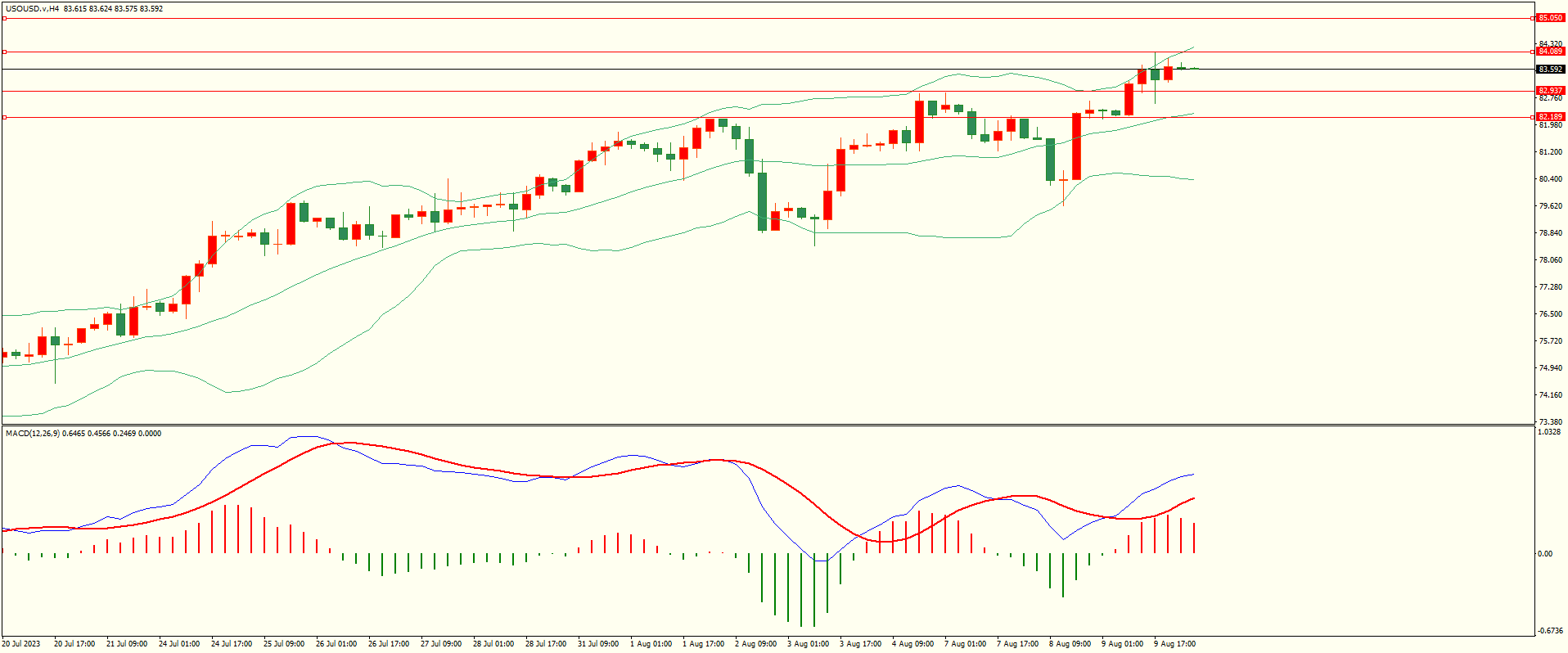Click the MACD scale value -0.6736
This screenshot has width=1568, height=653.
pos(1550,631)
